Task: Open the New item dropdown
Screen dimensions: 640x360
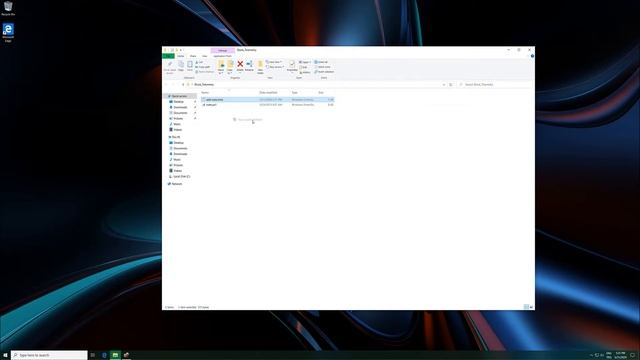Action: coord(273,62)
